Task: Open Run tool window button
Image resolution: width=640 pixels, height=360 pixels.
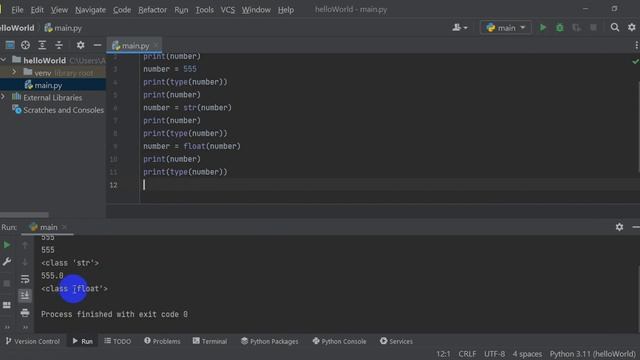Action: tap(82, 341)
